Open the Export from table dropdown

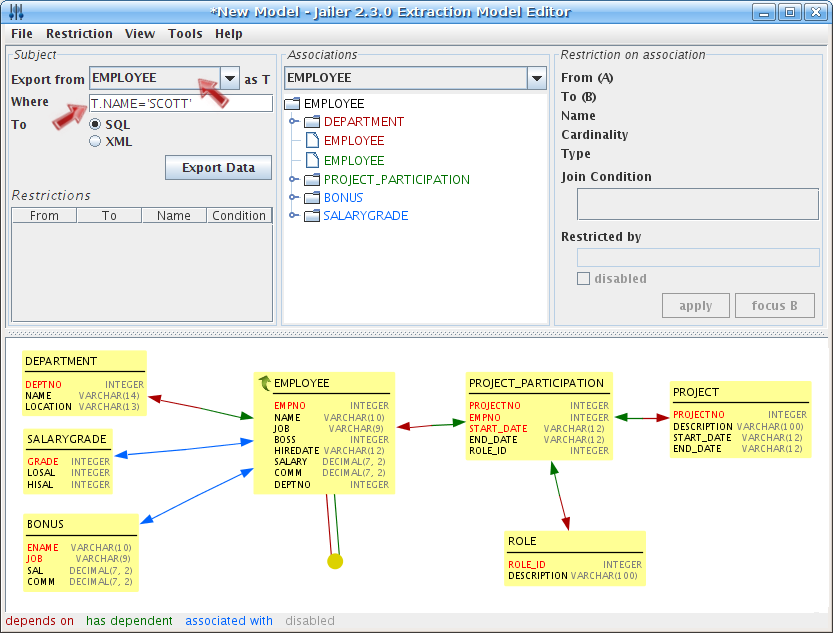230,79
